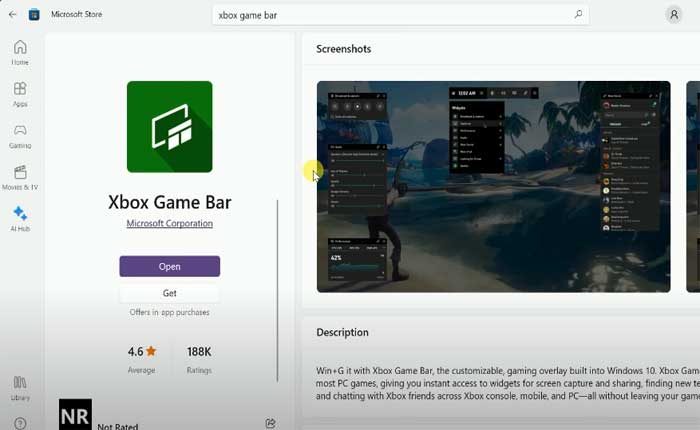Viewport: 700px width, 430px height.
Task: Click the share icon
Action: 271,423
